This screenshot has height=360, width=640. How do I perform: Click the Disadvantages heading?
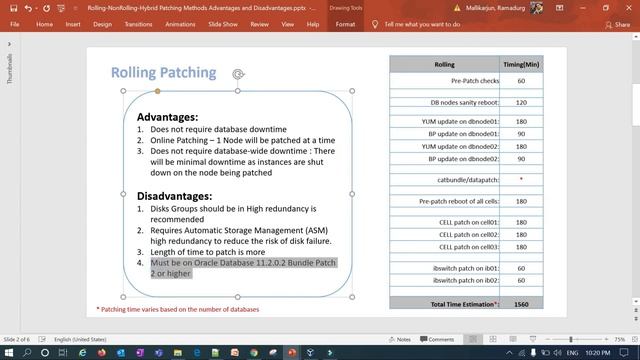174,196
